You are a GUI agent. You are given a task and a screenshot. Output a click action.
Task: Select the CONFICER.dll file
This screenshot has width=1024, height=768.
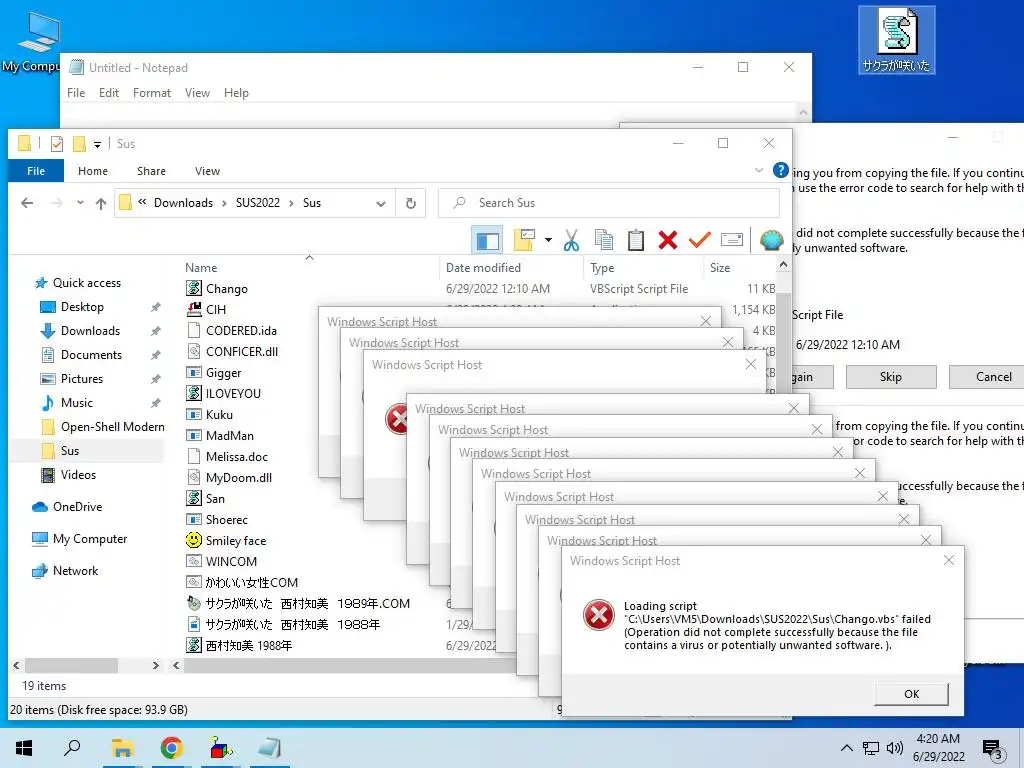pyautogui.click(x=242, y=352)
